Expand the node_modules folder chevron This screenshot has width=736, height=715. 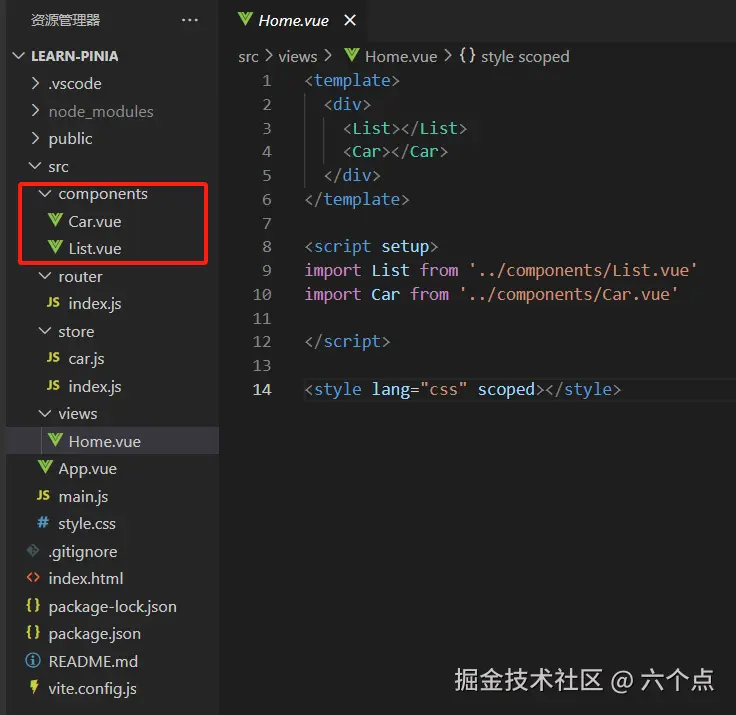pyautogui.click(x=35, y=111)
